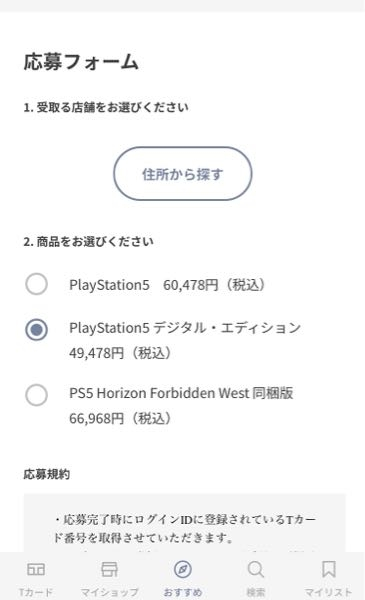Switch to the マイショップ tab label
Image resolution: width=365 pixels, height=600 pixels.
(109, 592)
